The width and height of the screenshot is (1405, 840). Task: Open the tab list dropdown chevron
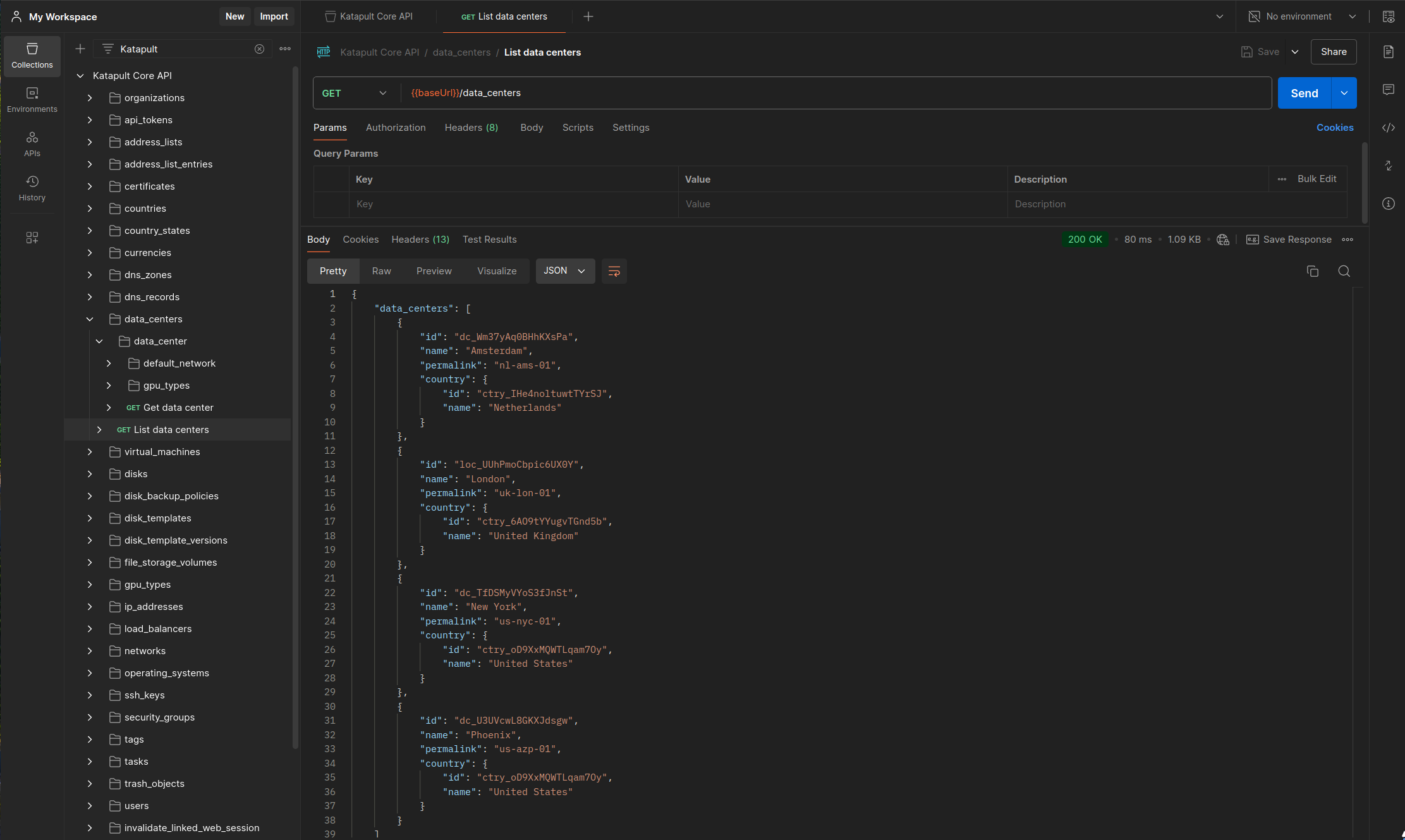(x=1220, y=16)
